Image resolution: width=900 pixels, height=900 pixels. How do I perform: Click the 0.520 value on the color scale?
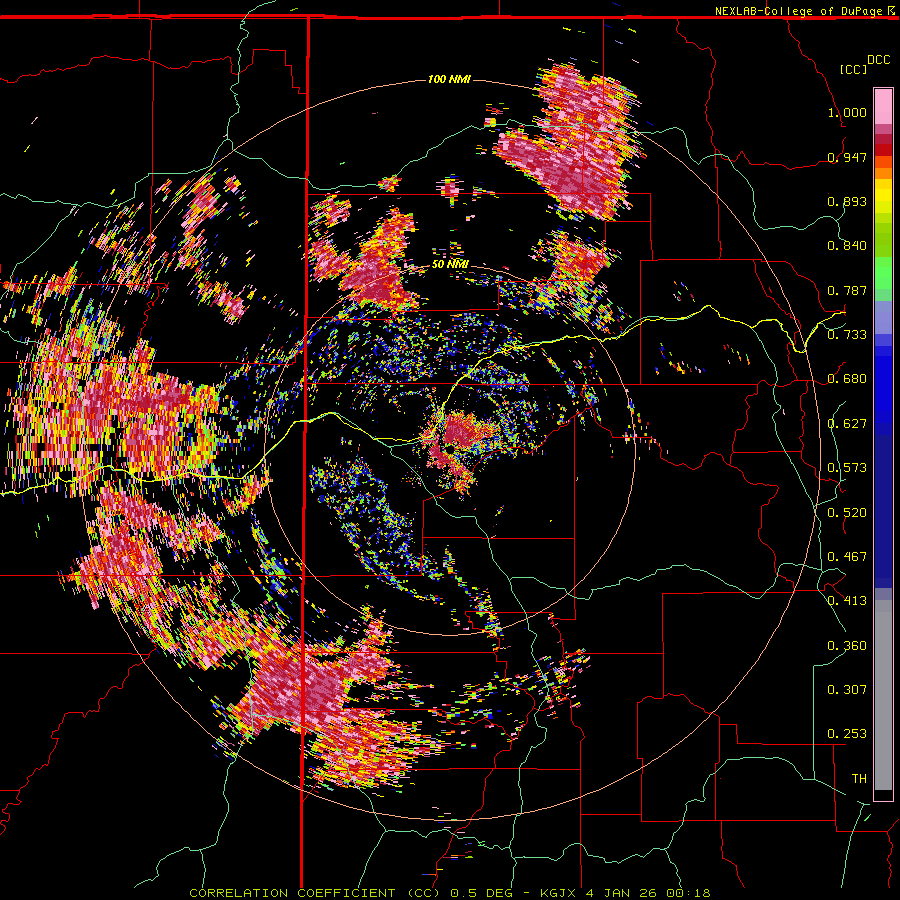point(847,512)
